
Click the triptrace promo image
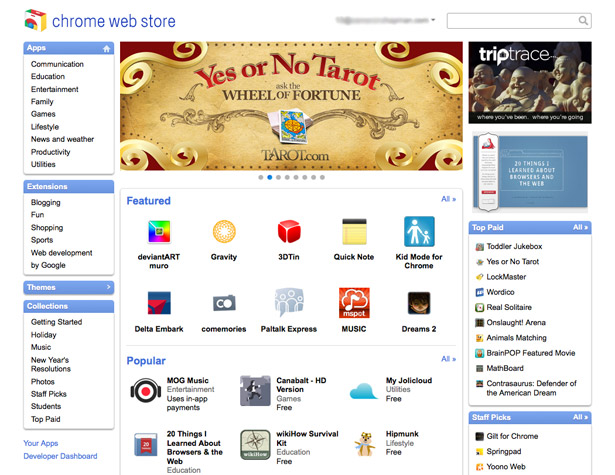click(530, 82)
